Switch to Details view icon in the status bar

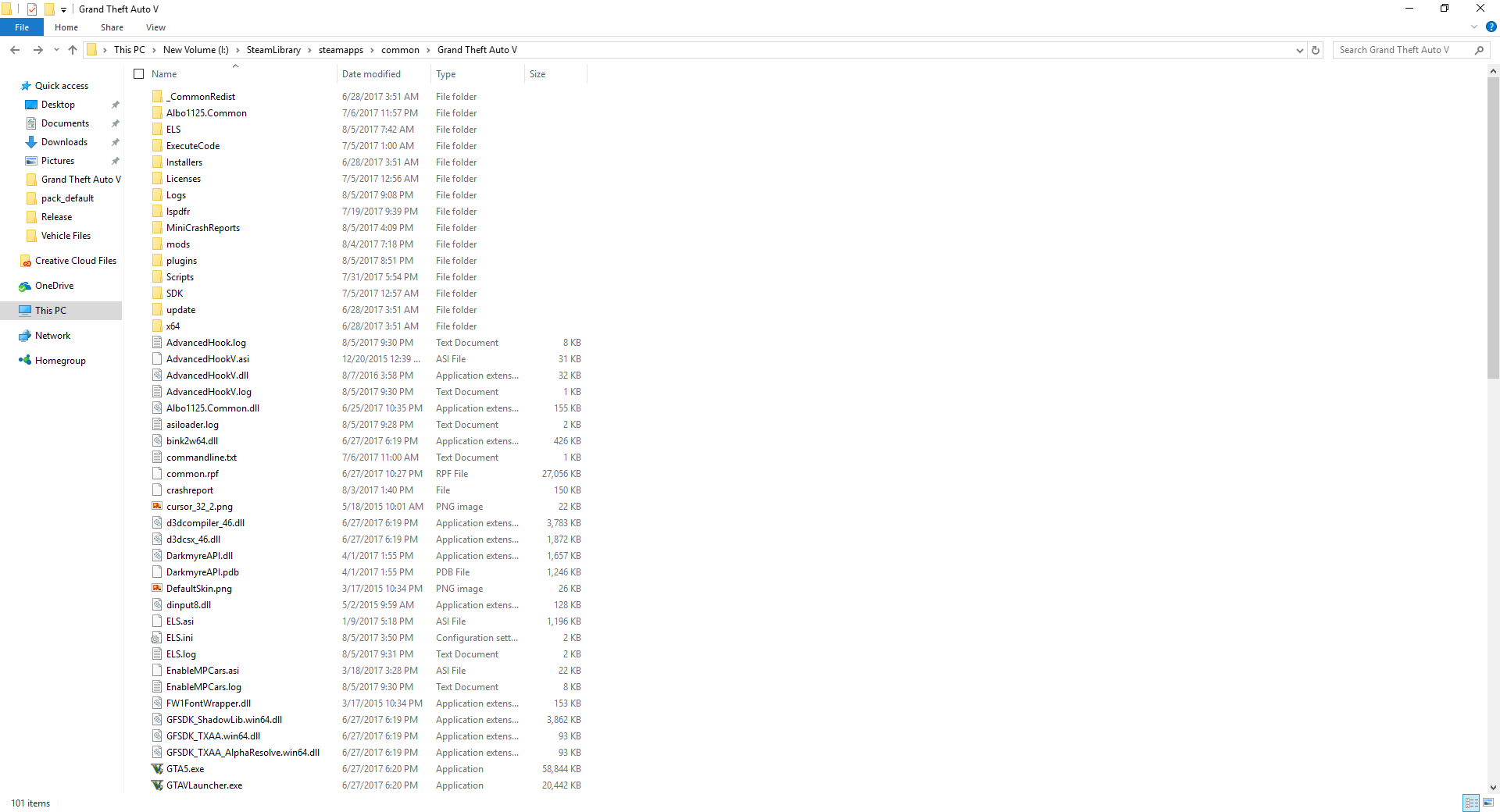pos(1471,803)
